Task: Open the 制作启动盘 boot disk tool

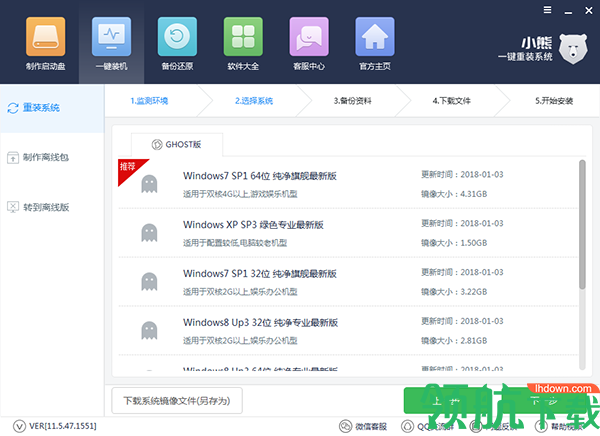Action: click(46, 44)
